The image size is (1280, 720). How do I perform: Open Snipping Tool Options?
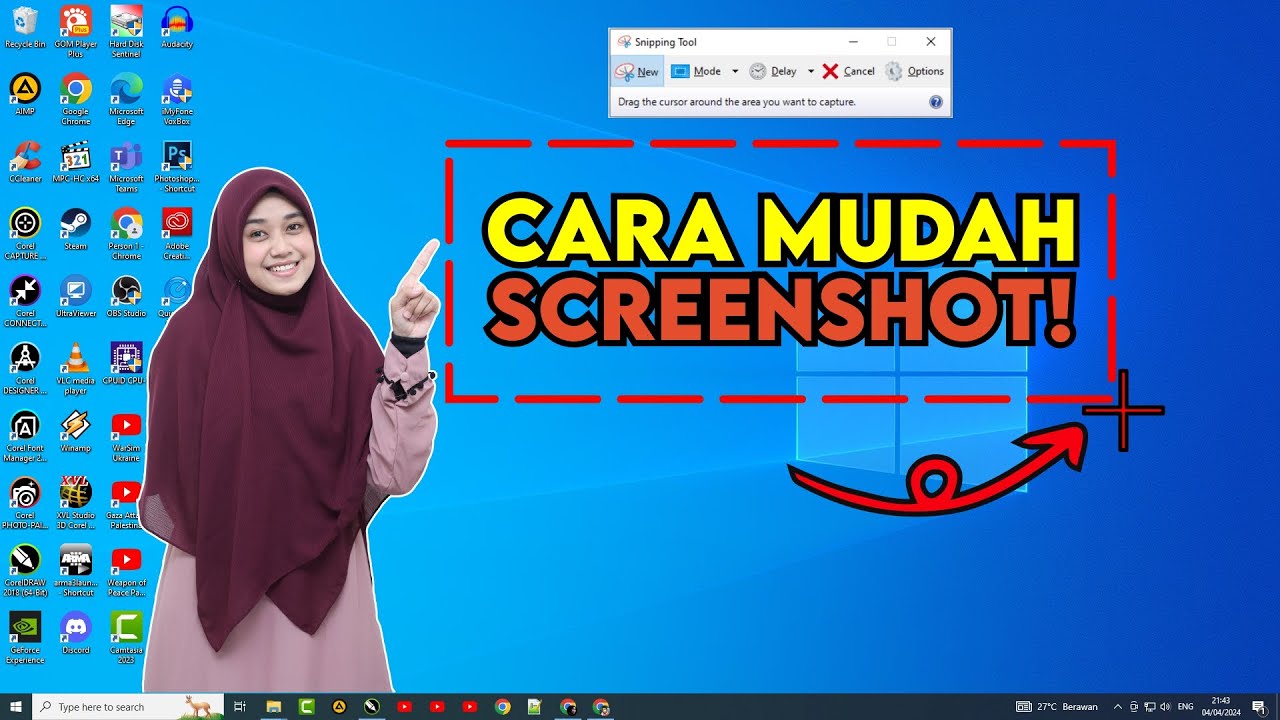coord(914,71)
